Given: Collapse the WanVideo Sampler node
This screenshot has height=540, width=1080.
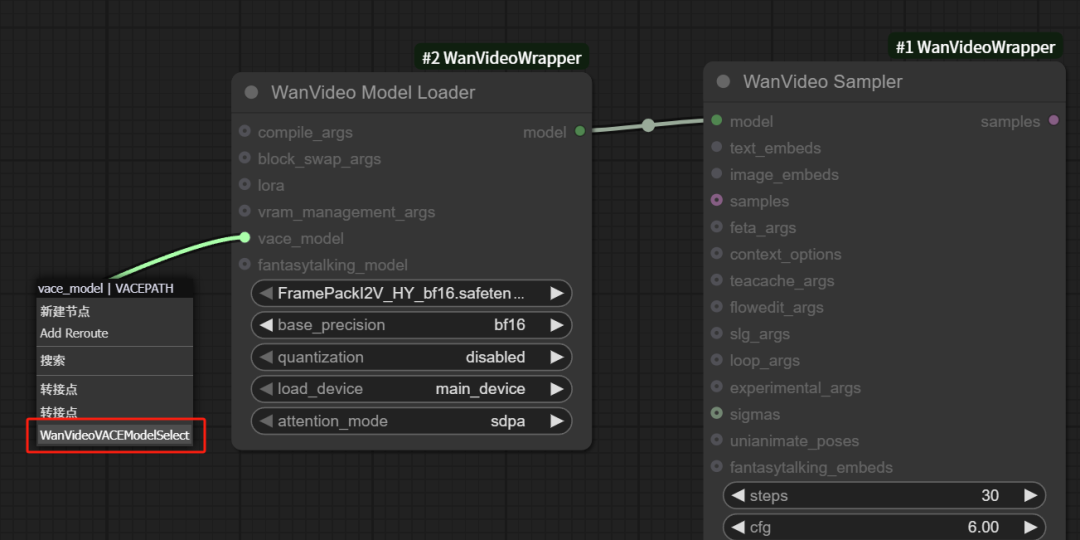Looking at the screenshot, I should click(723, 82).
